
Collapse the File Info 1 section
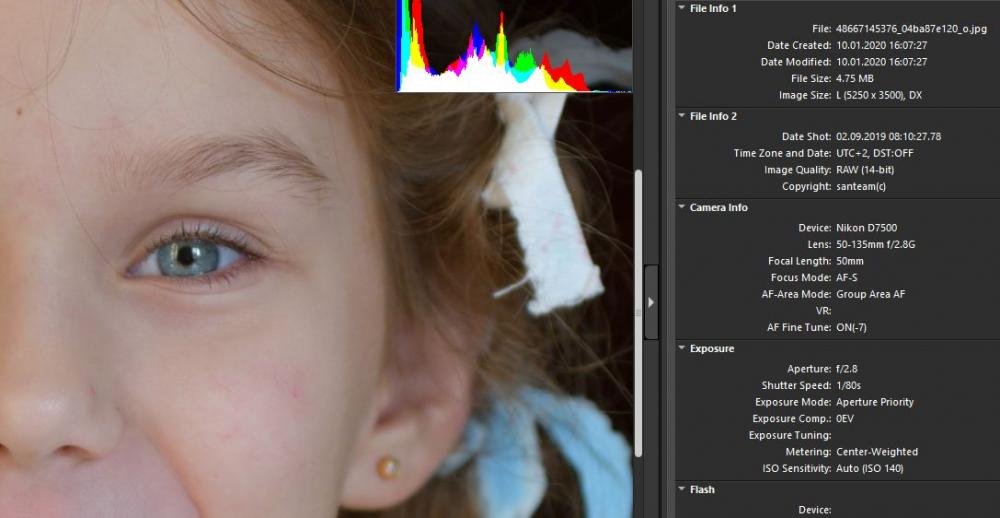[x=682, y=8]
